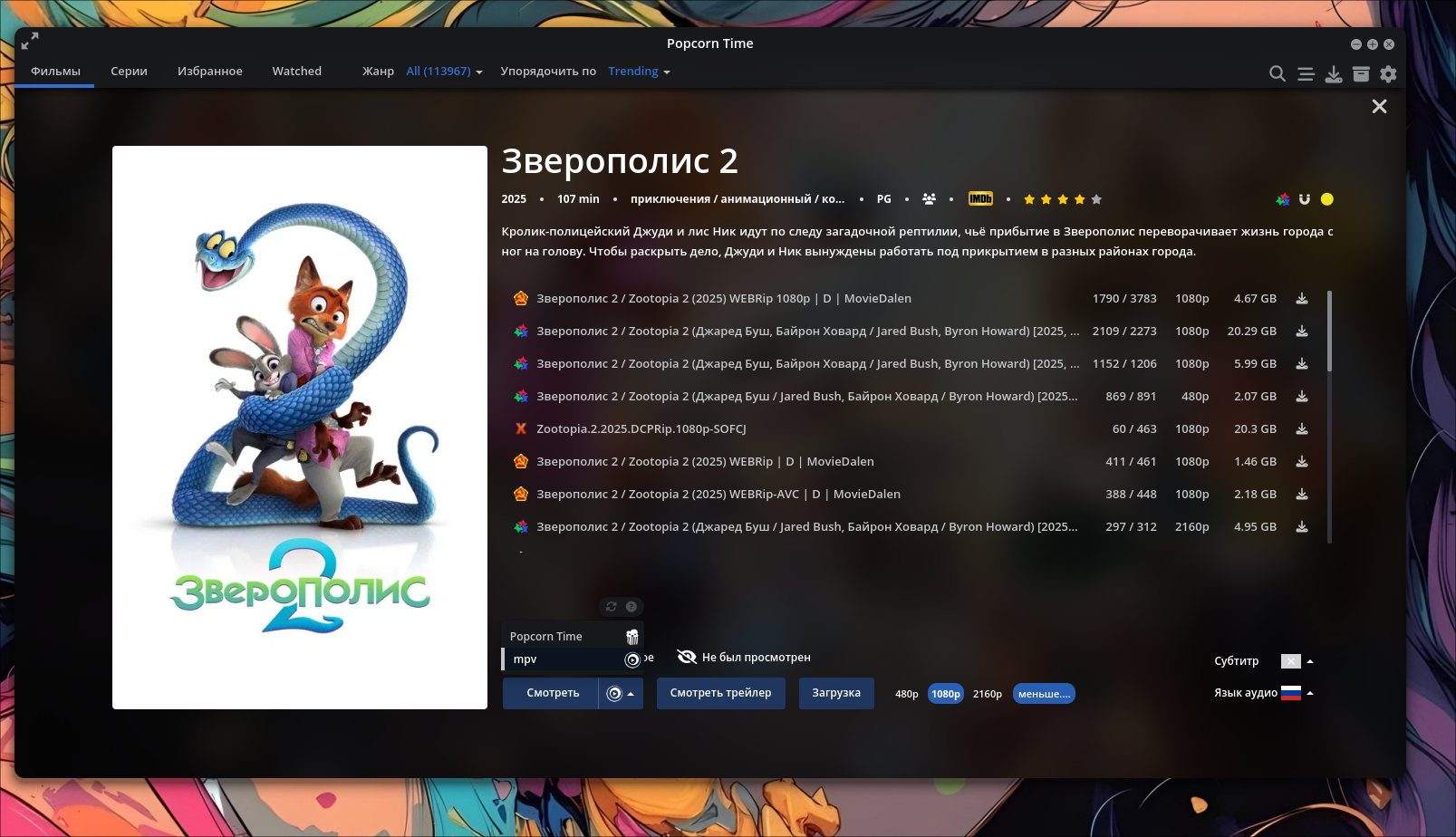Click the year '2025' in movie details

pyautogui.click(x=514, y=199)
